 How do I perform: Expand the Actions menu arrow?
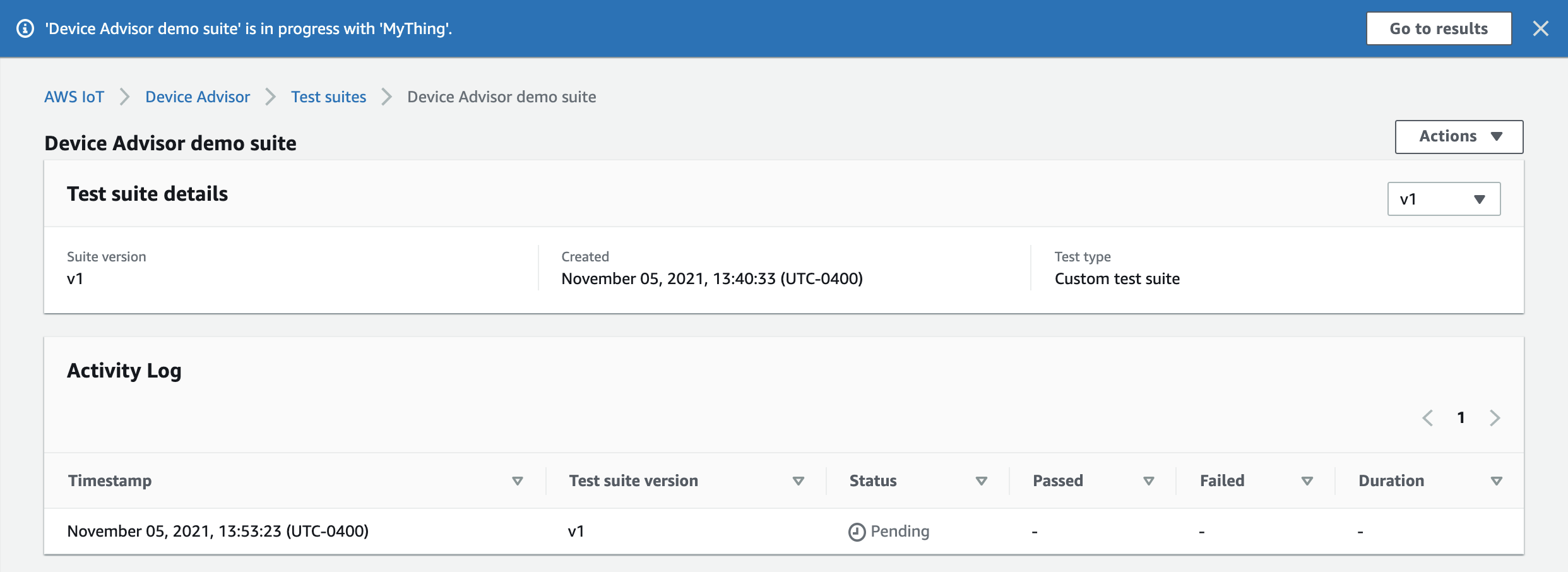point(1496,136)
